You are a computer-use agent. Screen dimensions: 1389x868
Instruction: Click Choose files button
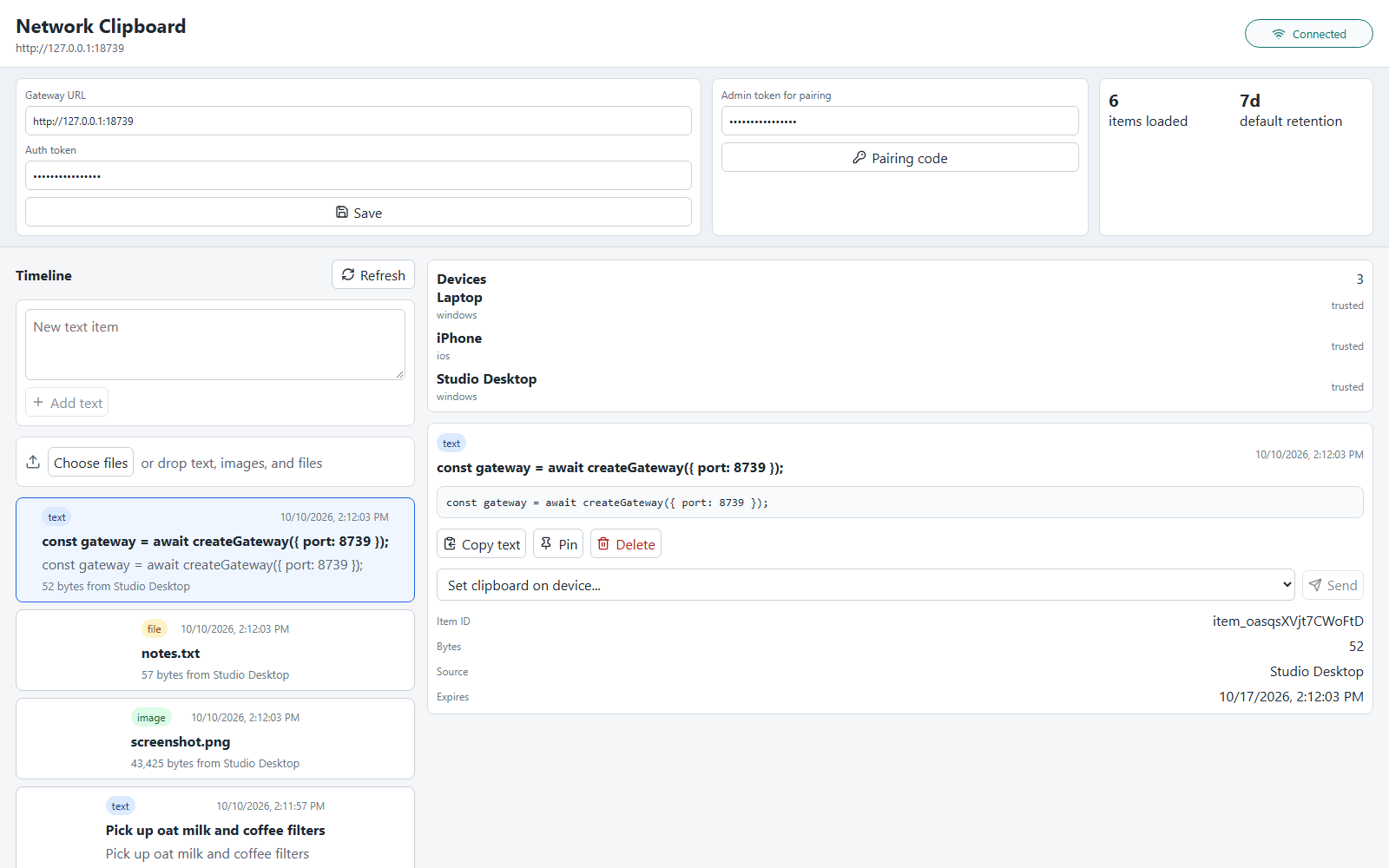coord(90,463)
